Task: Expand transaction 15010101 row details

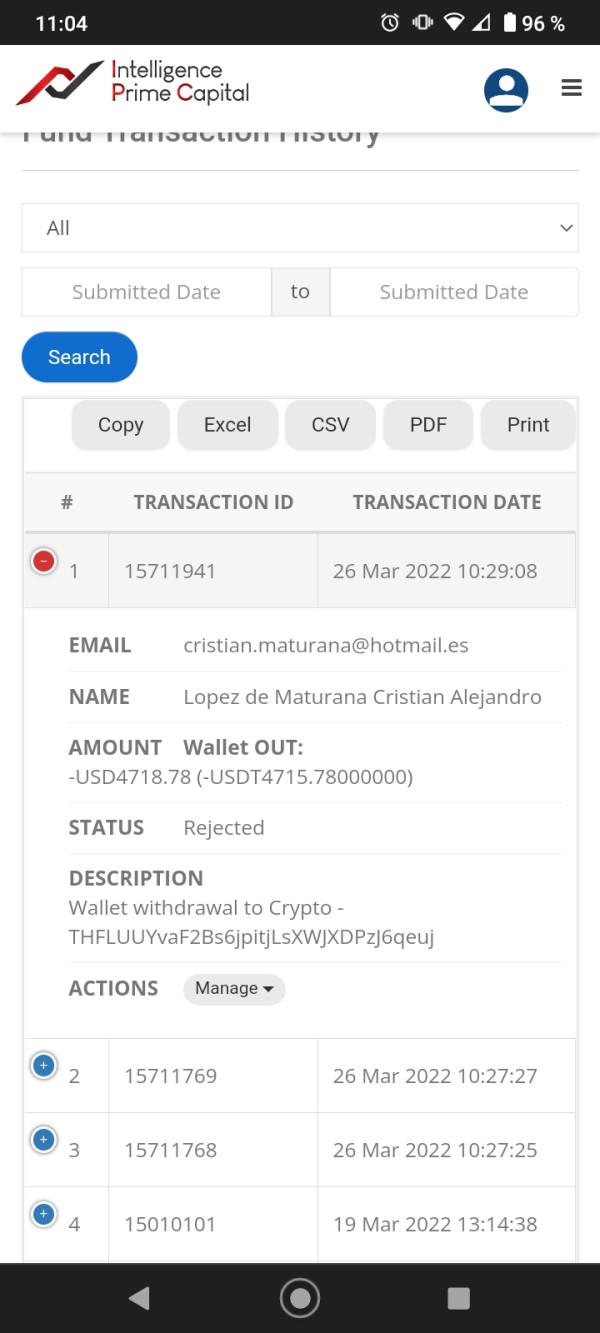Action: point(43,1214)
